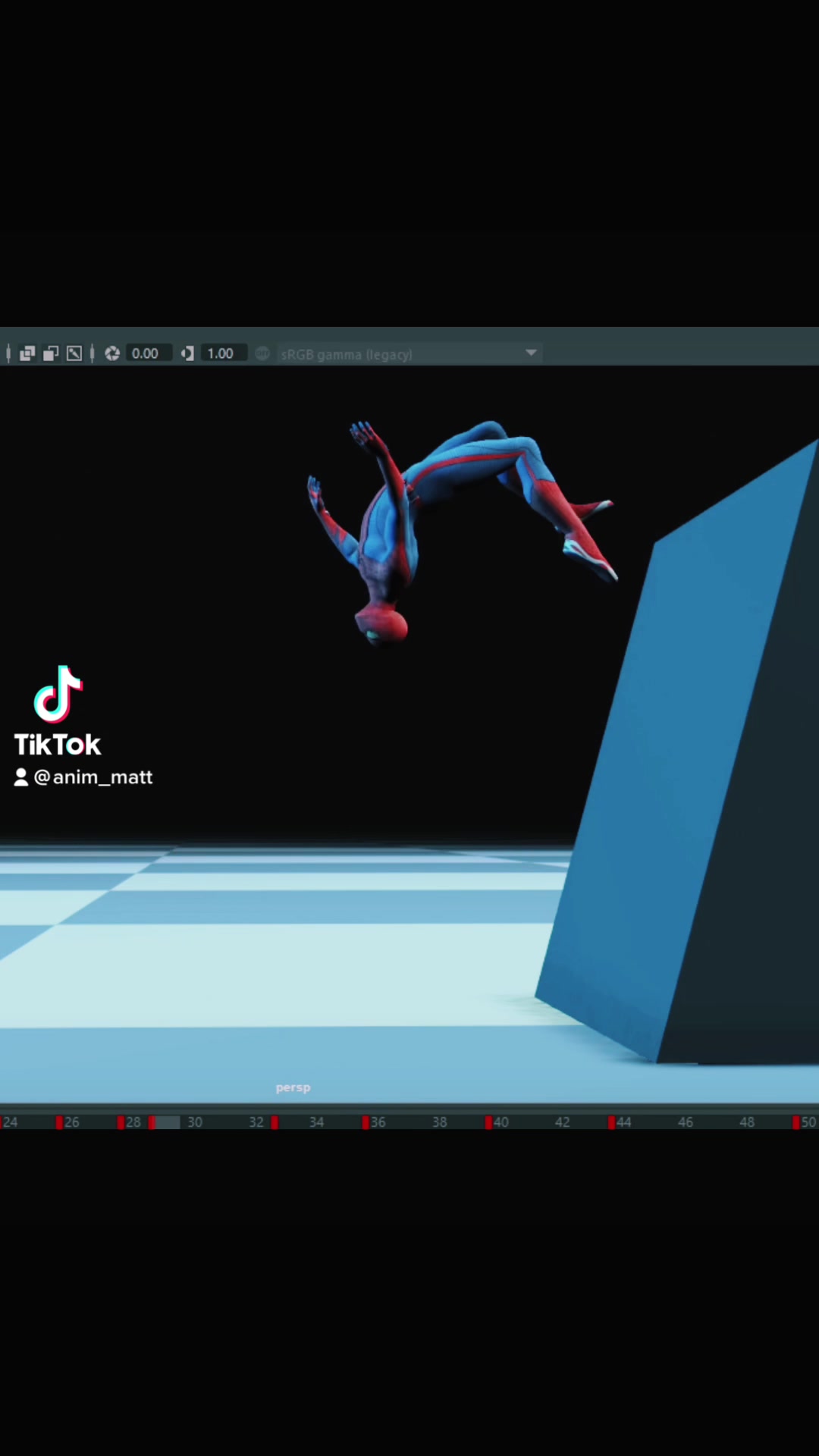Click the persp camera label
Screen dimensions: 819x1456
pyautogui.click(x=293, y=1087)
